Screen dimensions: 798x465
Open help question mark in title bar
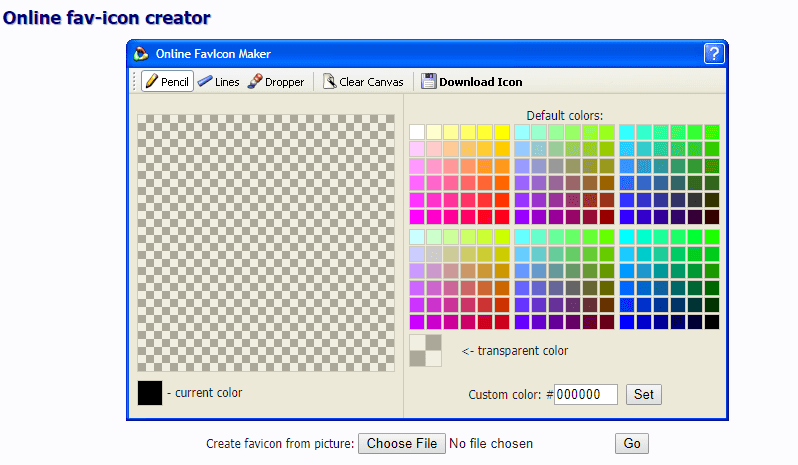pos(714,53)
